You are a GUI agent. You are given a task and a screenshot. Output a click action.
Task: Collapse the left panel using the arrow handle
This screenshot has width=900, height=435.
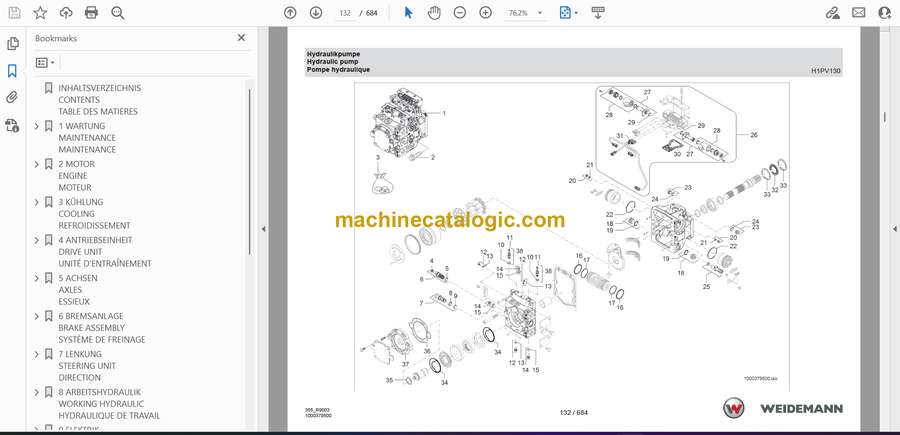tap(263, 229)
